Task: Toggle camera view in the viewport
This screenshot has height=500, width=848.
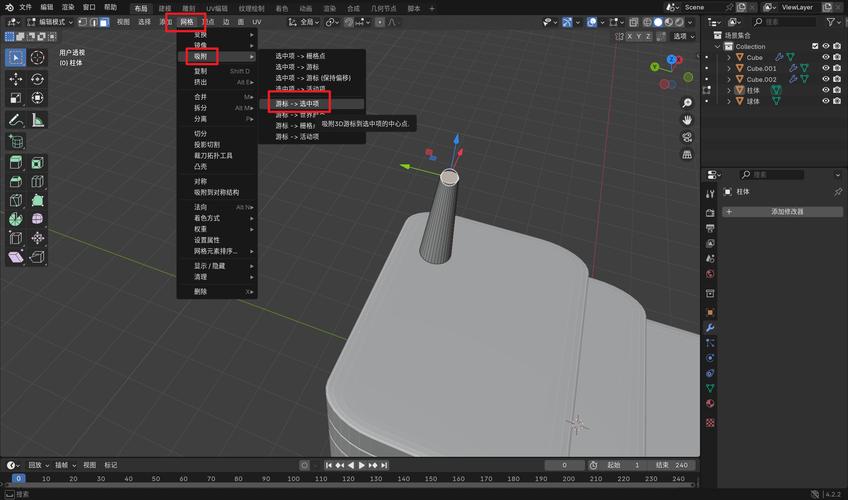Action: click(687, 137)
